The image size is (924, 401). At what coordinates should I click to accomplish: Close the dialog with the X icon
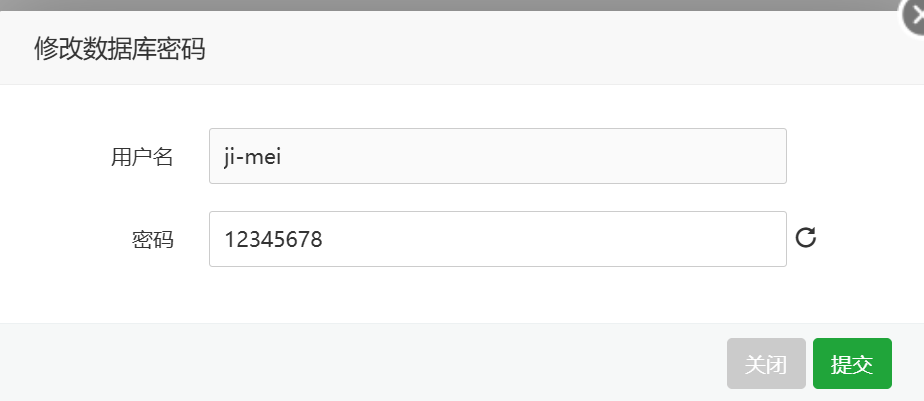[x=913, y=17]
